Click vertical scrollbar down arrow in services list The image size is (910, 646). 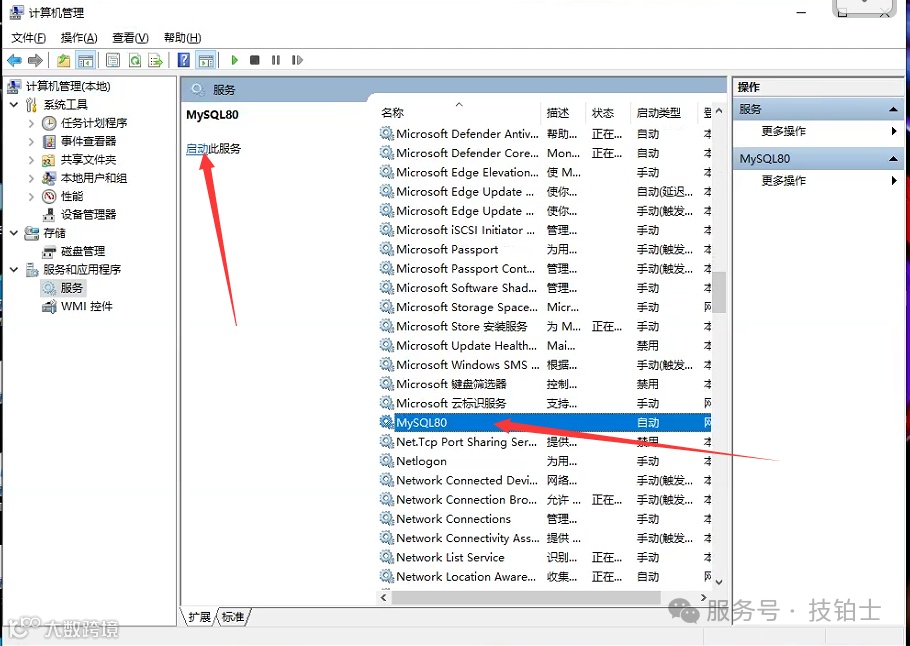[719, 582]
